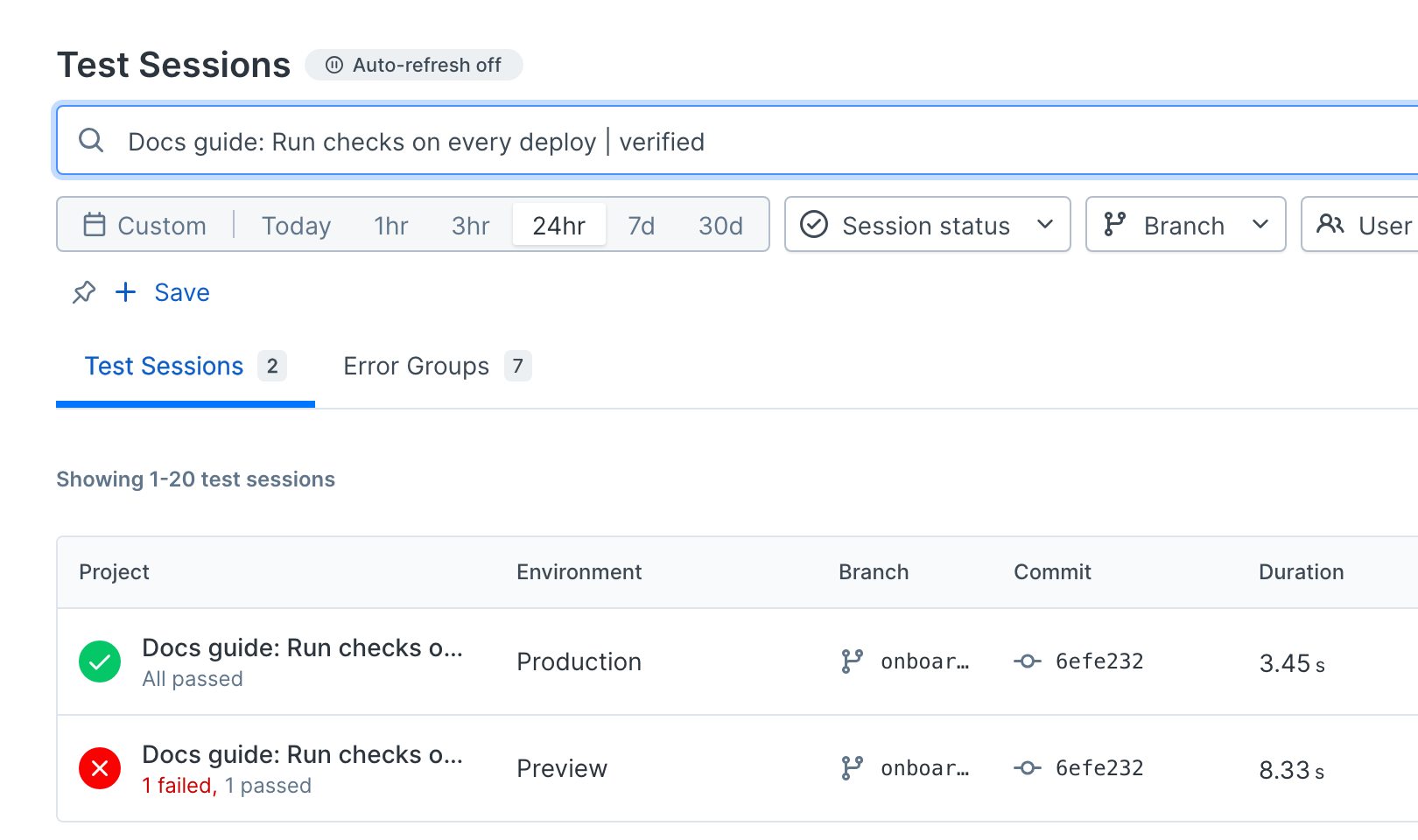The image size is (1418, 840).
Task: Click the 'All passed' summary text
Action: tap(193, 679)
